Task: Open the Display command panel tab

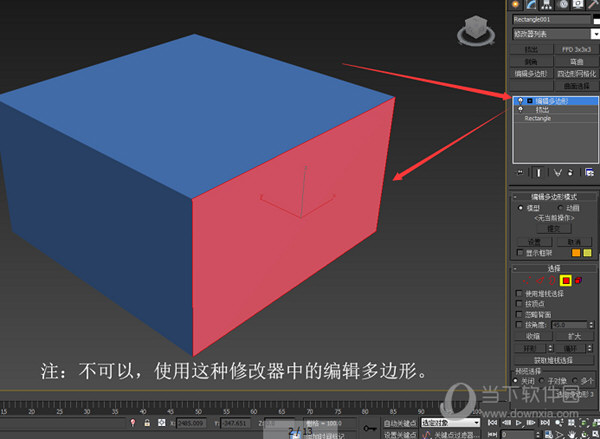Action: coord(577,4)
